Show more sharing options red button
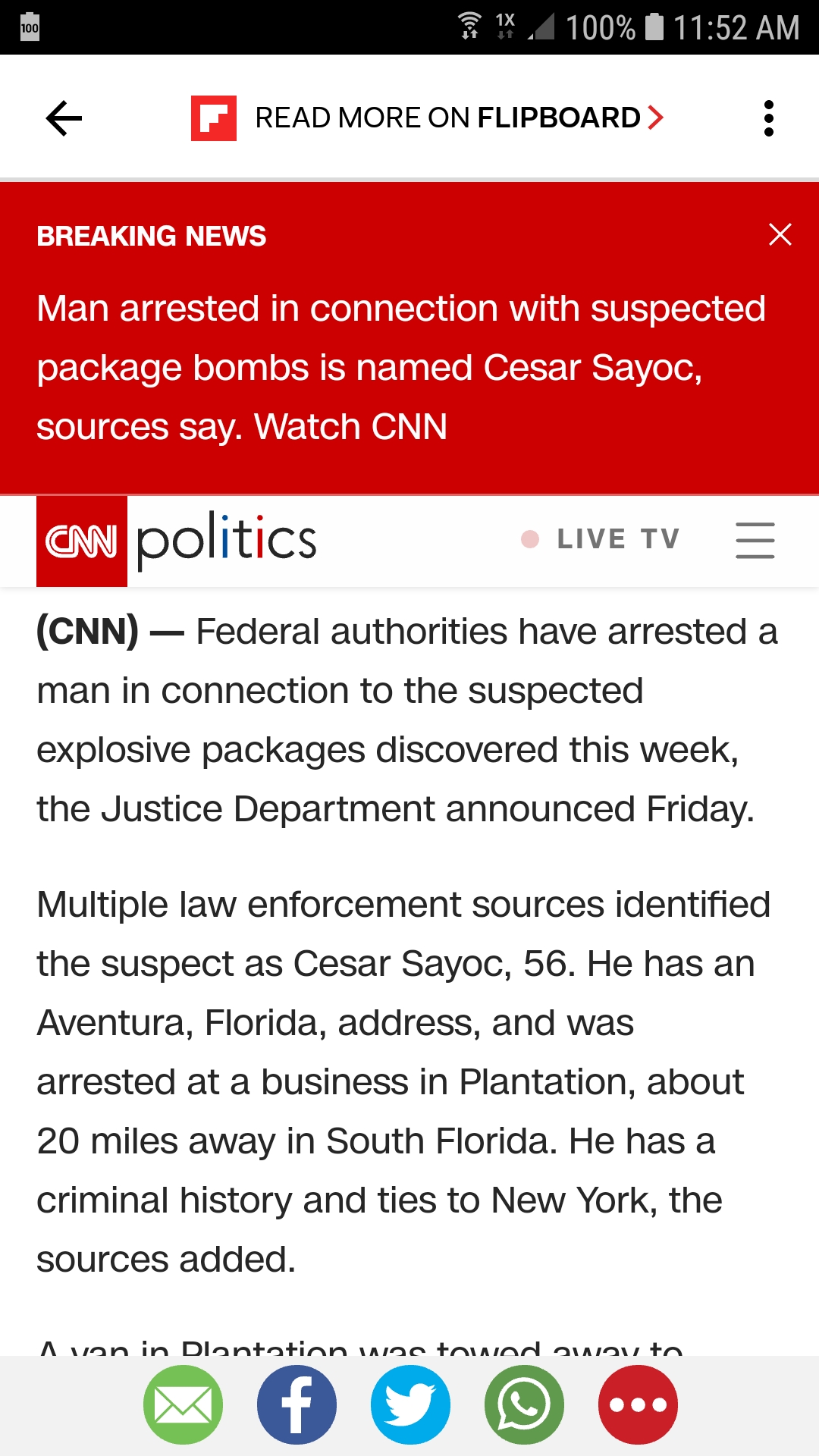 pyautogui.click(x=638, y=1404)
